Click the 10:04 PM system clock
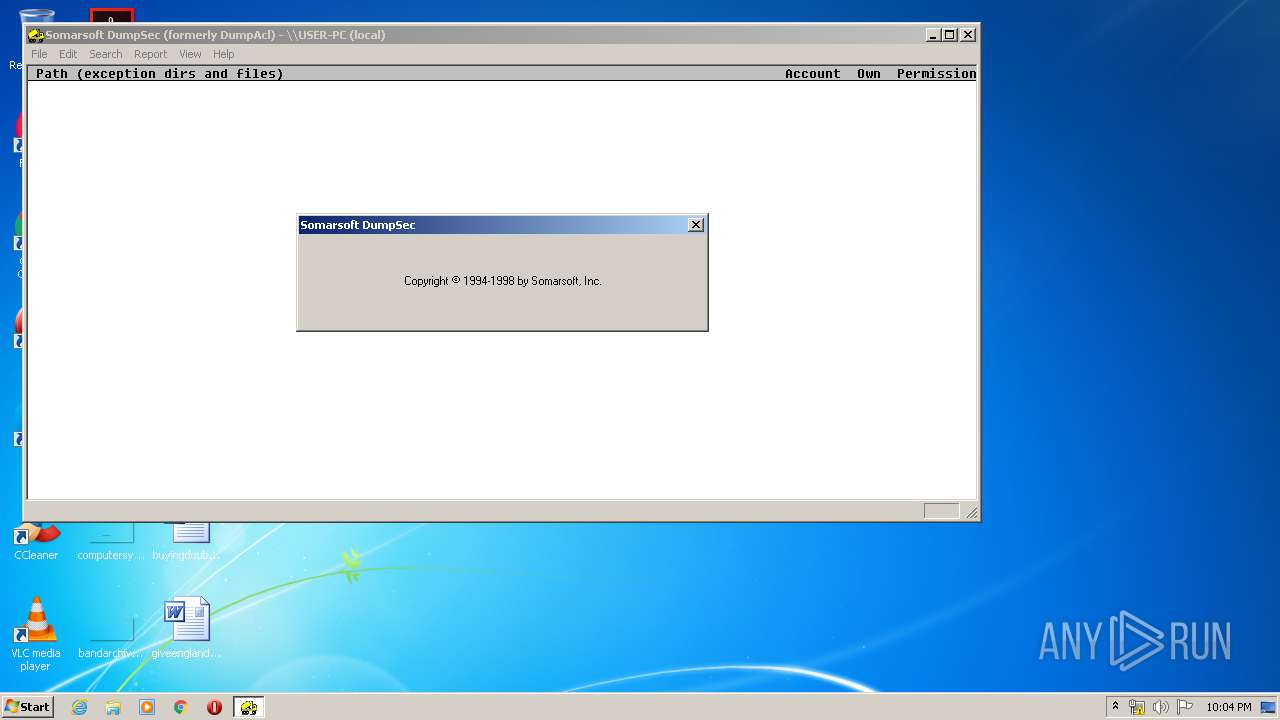 [1228, 707]
